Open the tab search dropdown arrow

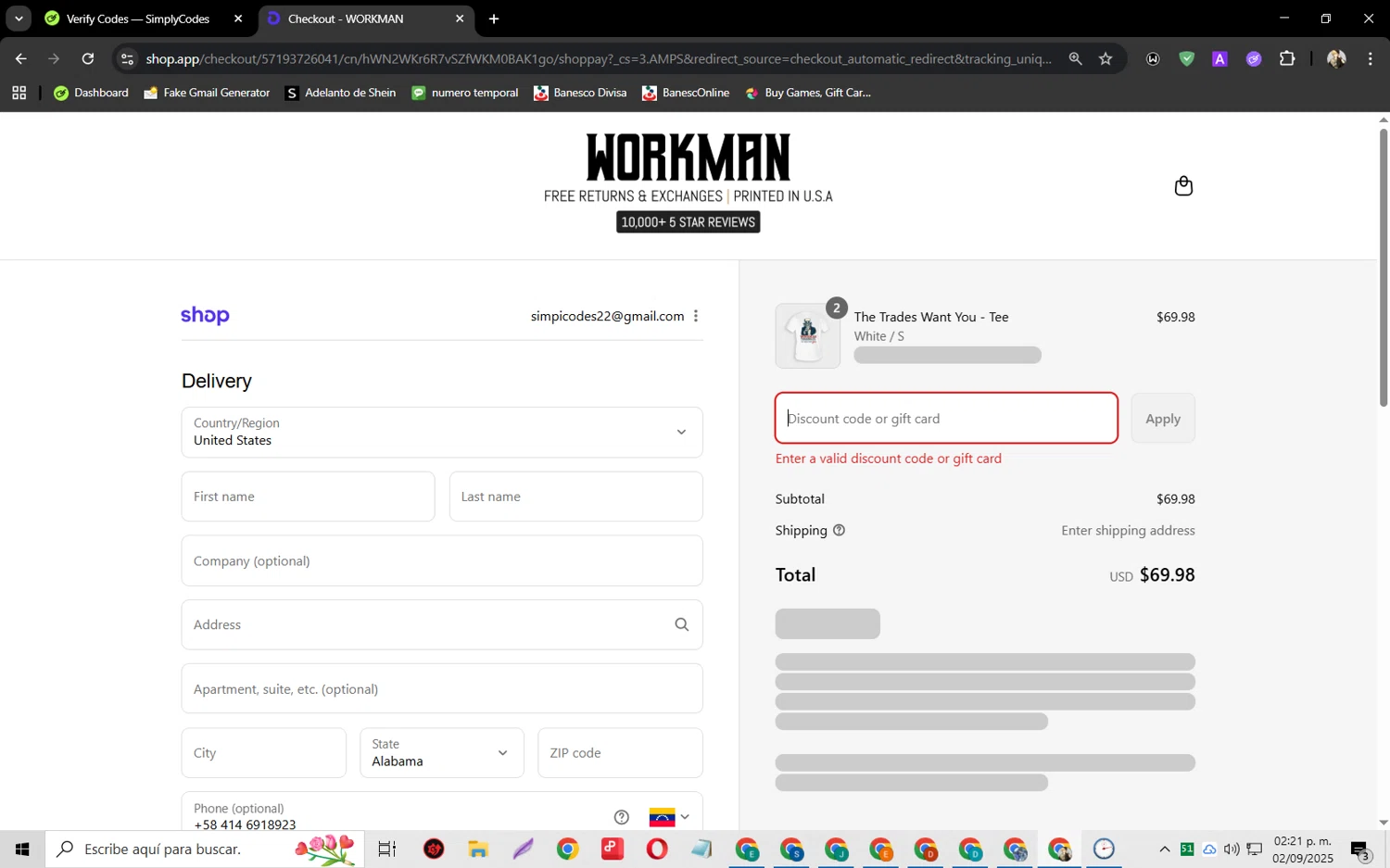click(19, 19)
